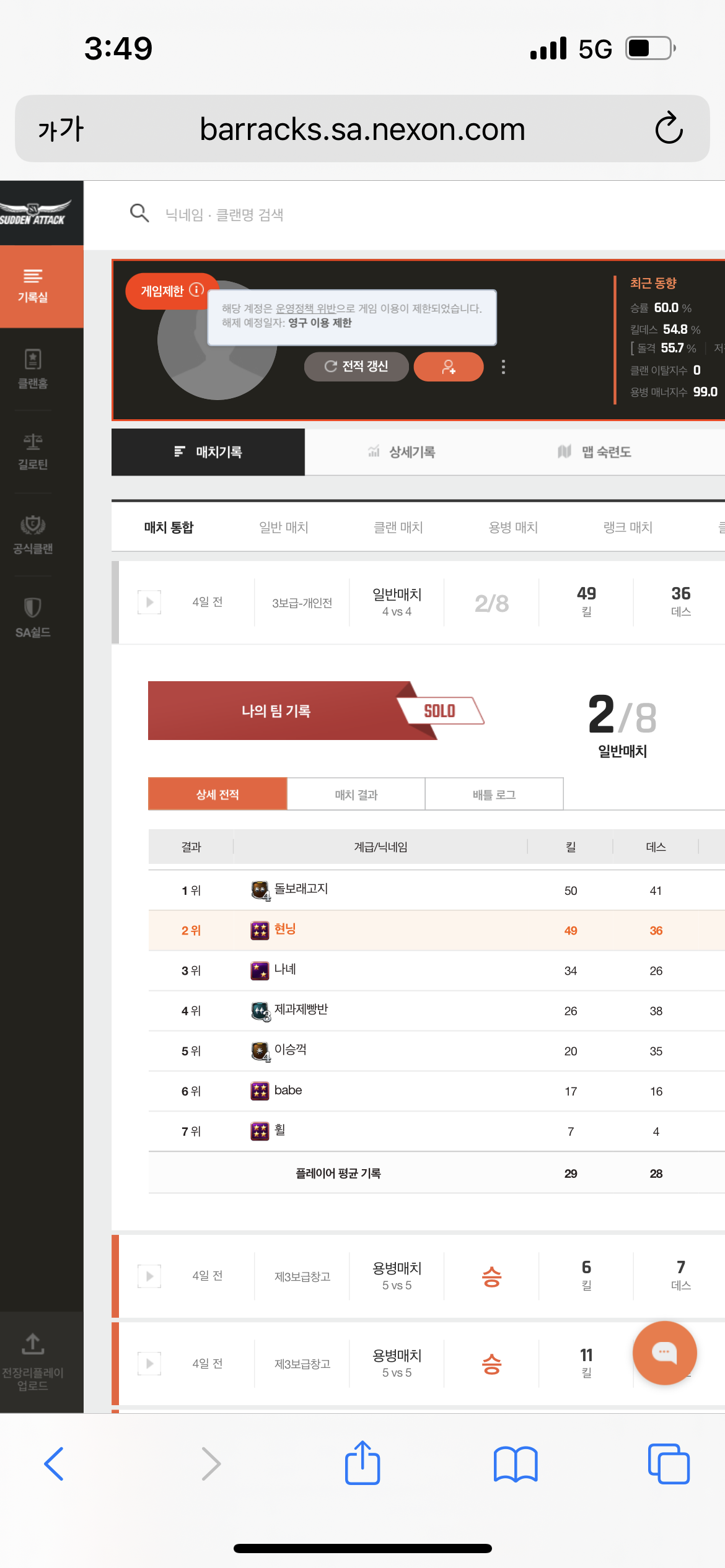Expand the first 제3보급창고 용병매치 row

pos(149,1276)
